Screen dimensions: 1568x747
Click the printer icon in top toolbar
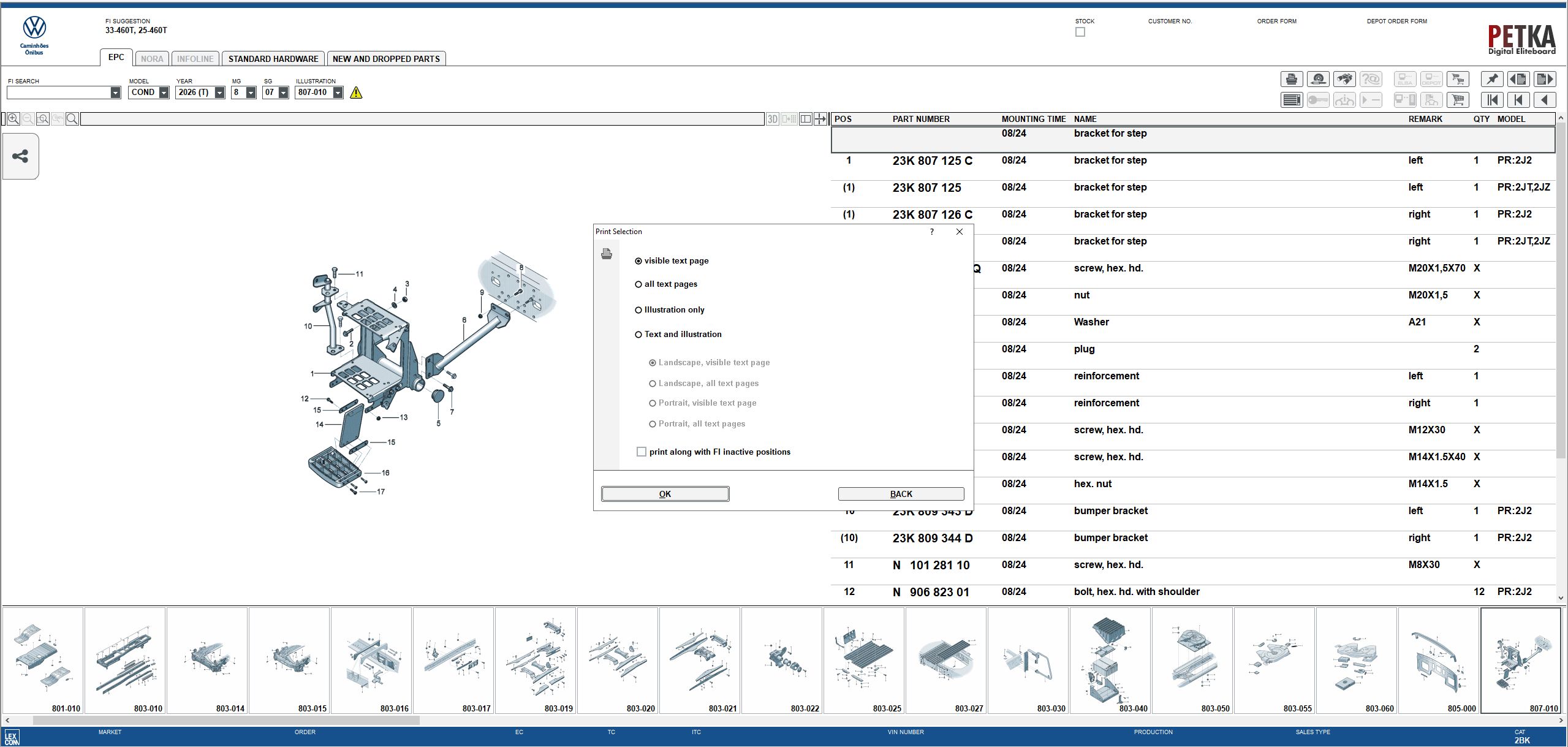pos(1291,79)
